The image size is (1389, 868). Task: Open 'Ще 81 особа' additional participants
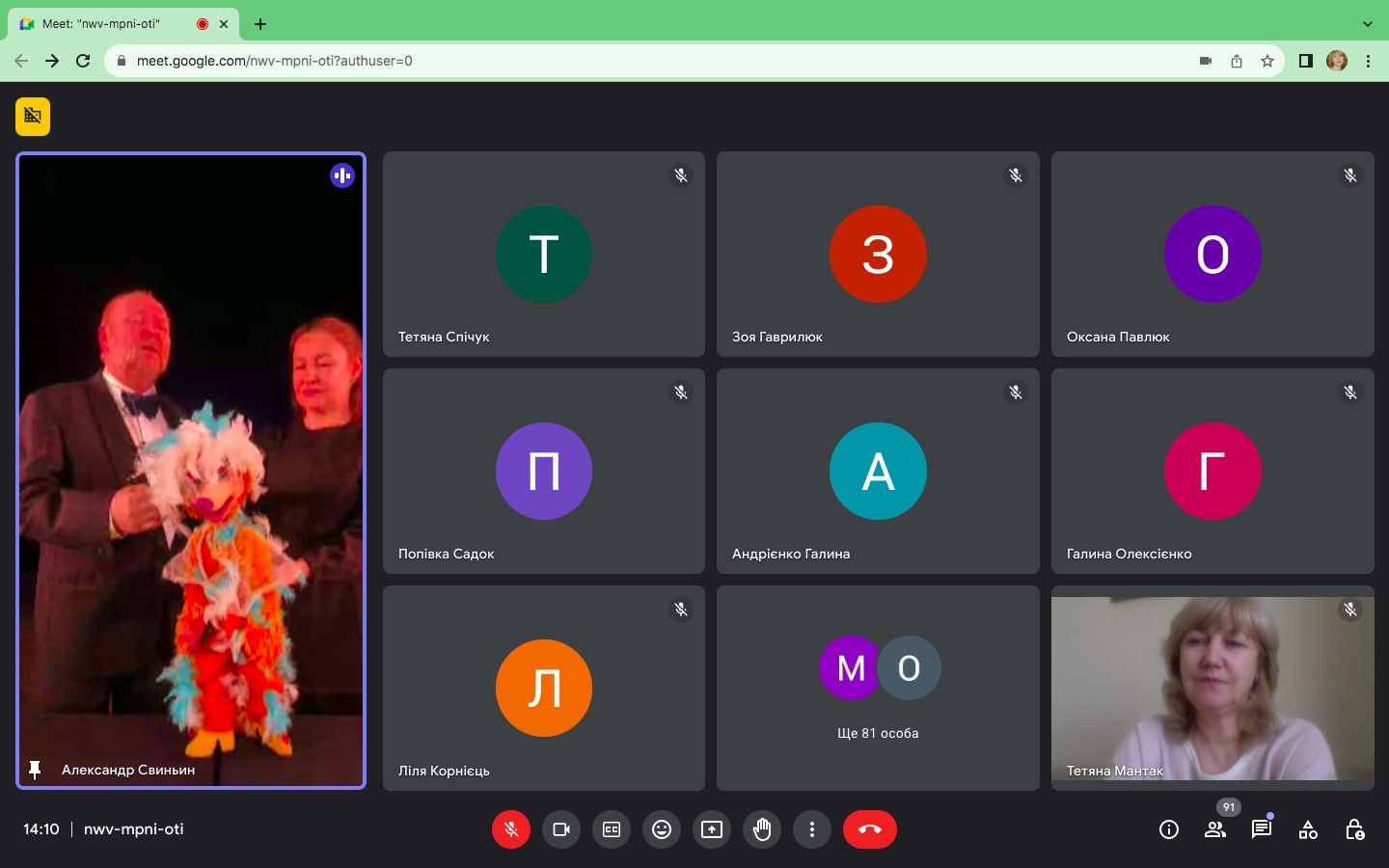tap(878, 689)
